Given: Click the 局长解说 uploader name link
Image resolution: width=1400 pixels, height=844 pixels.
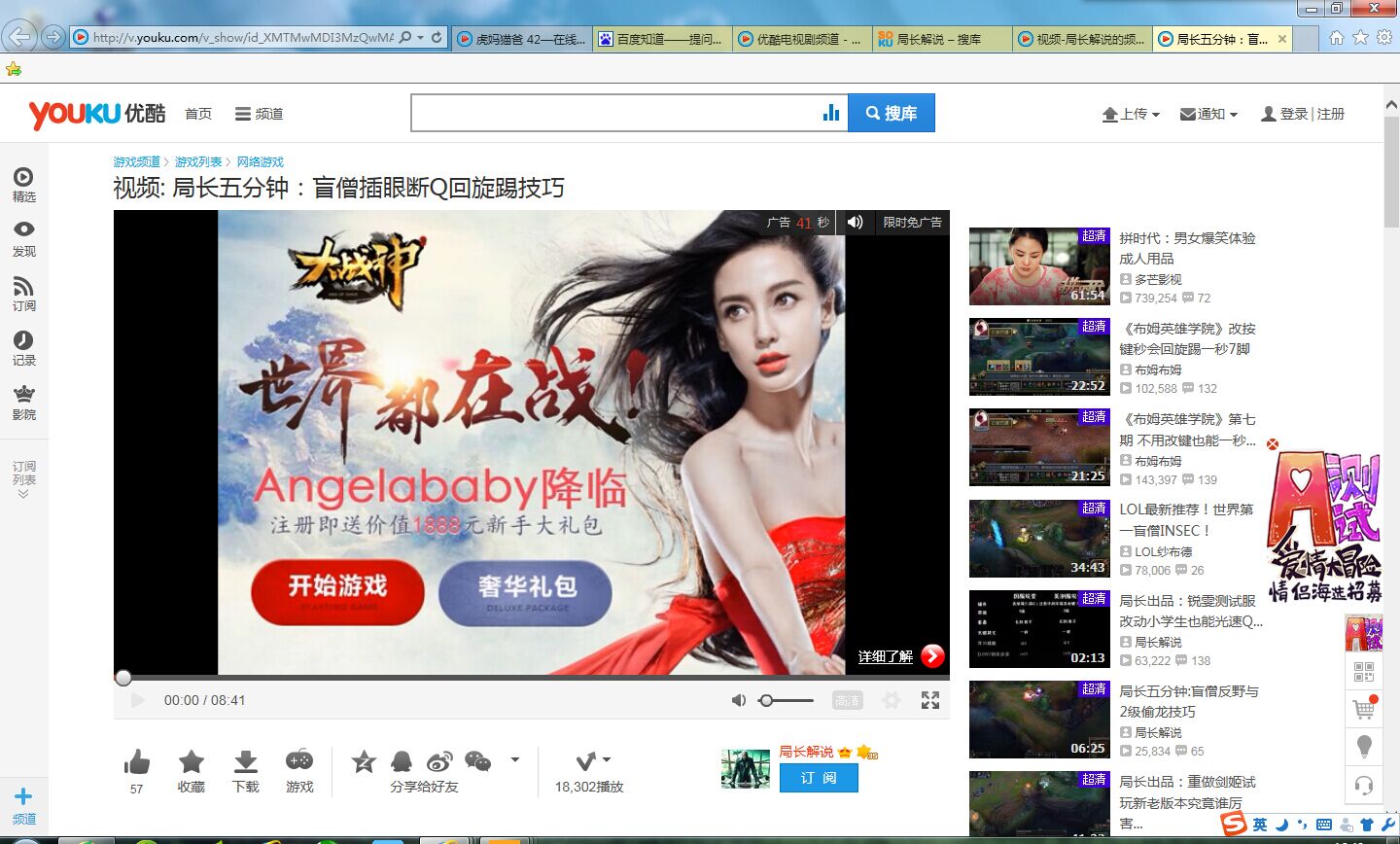Looking at the screenshot, I should (806, 752).
